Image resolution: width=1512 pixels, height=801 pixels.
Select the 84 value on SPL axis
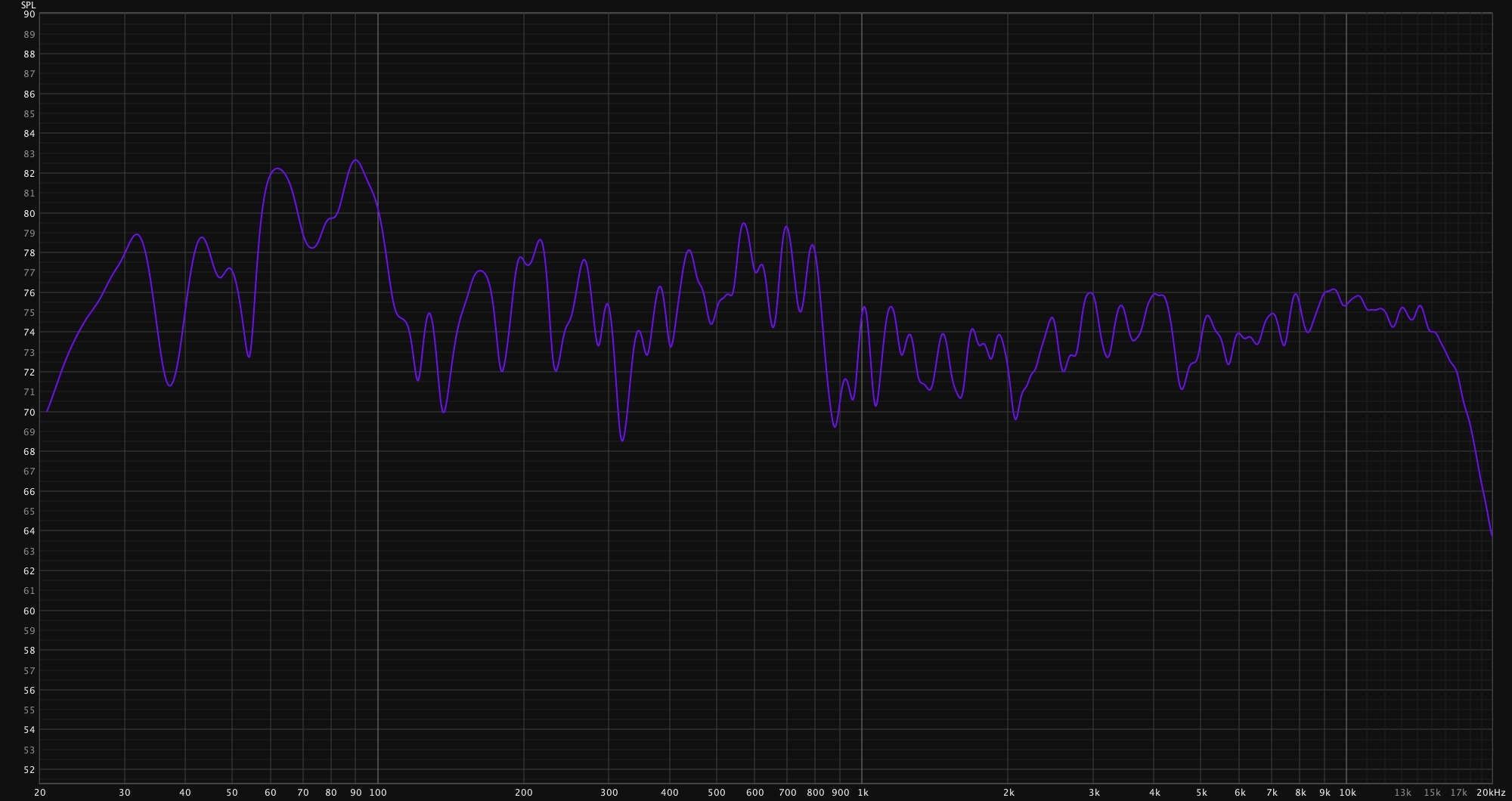pyautogui.click(x=29, y=134)
